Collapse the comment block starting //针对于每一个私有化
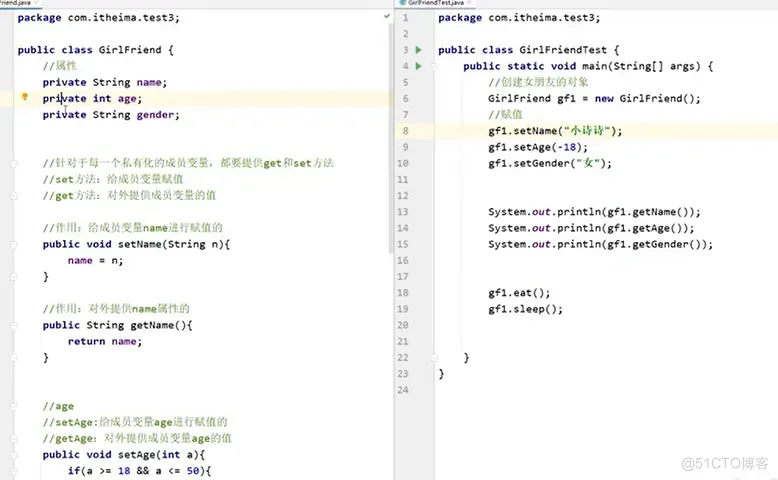 pos(13,163)
